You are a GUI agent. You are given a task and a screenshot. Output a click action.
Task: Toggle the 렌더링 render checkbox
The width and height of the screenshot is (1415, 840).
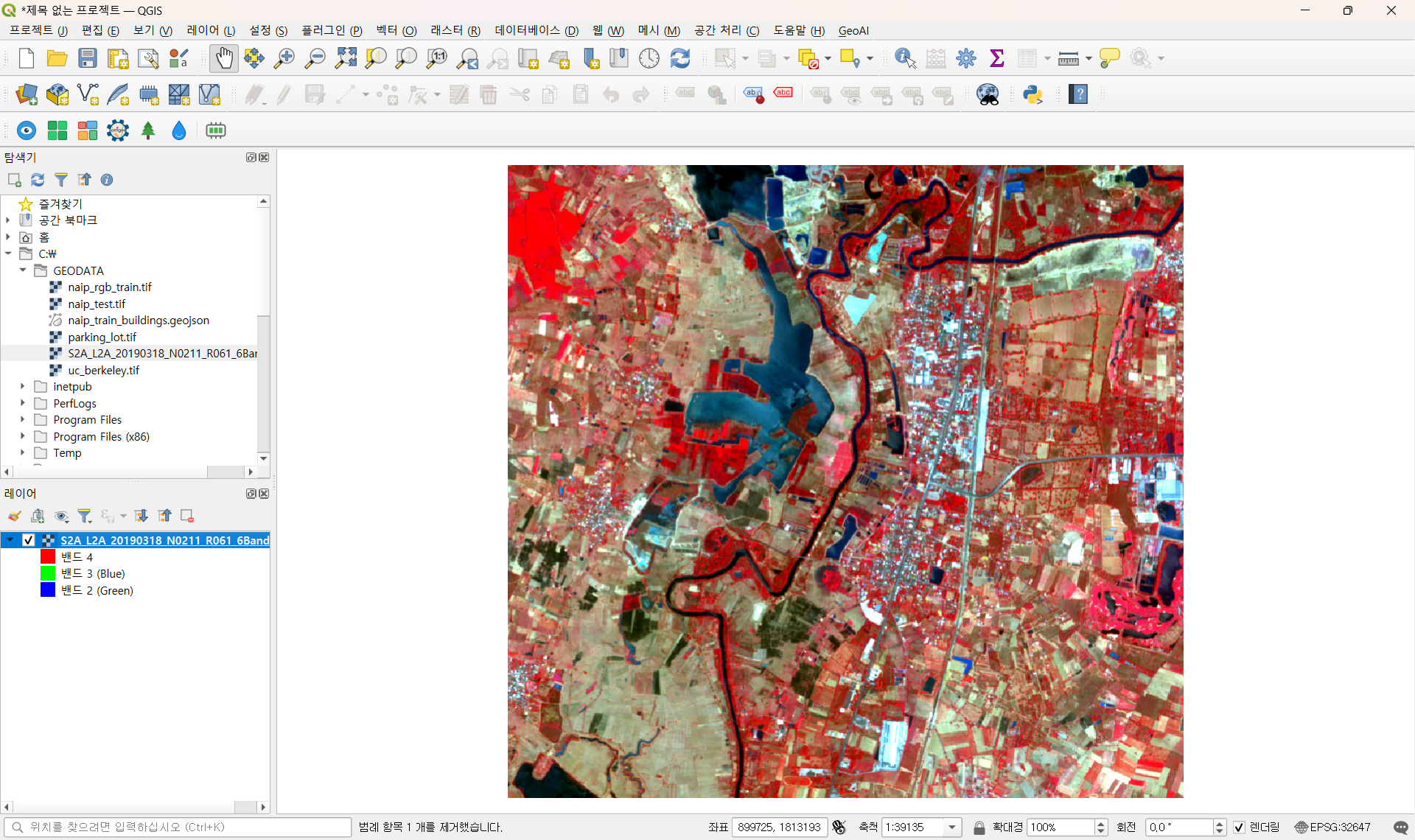[1240, 827]
